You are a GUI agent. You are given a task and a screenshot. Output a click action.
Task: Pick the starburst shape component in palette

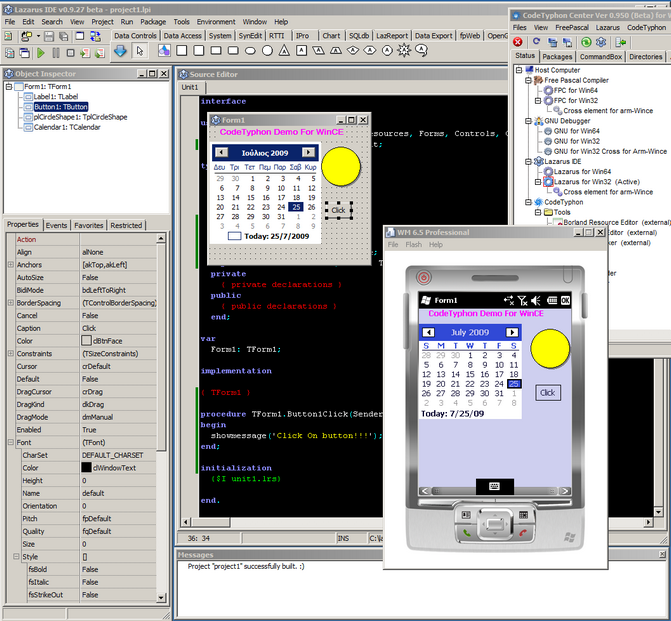pyautogui.click(x=404, y=51)
